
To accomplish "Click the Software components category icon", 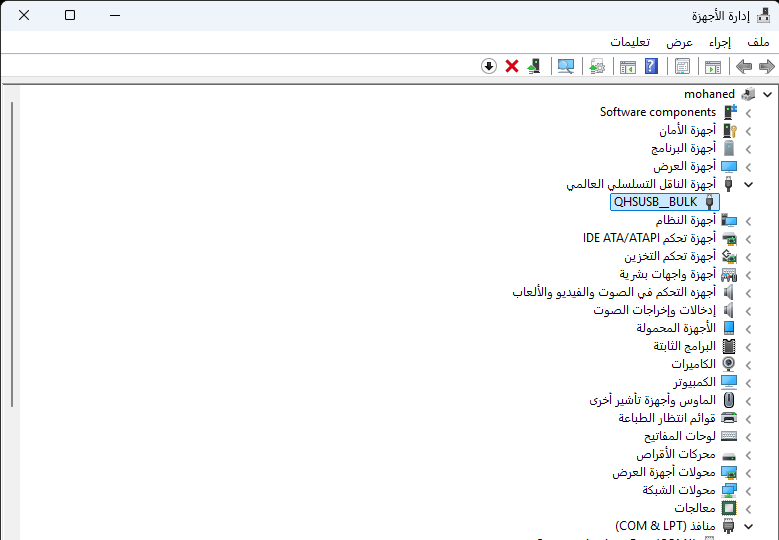I will click(729, 112).
